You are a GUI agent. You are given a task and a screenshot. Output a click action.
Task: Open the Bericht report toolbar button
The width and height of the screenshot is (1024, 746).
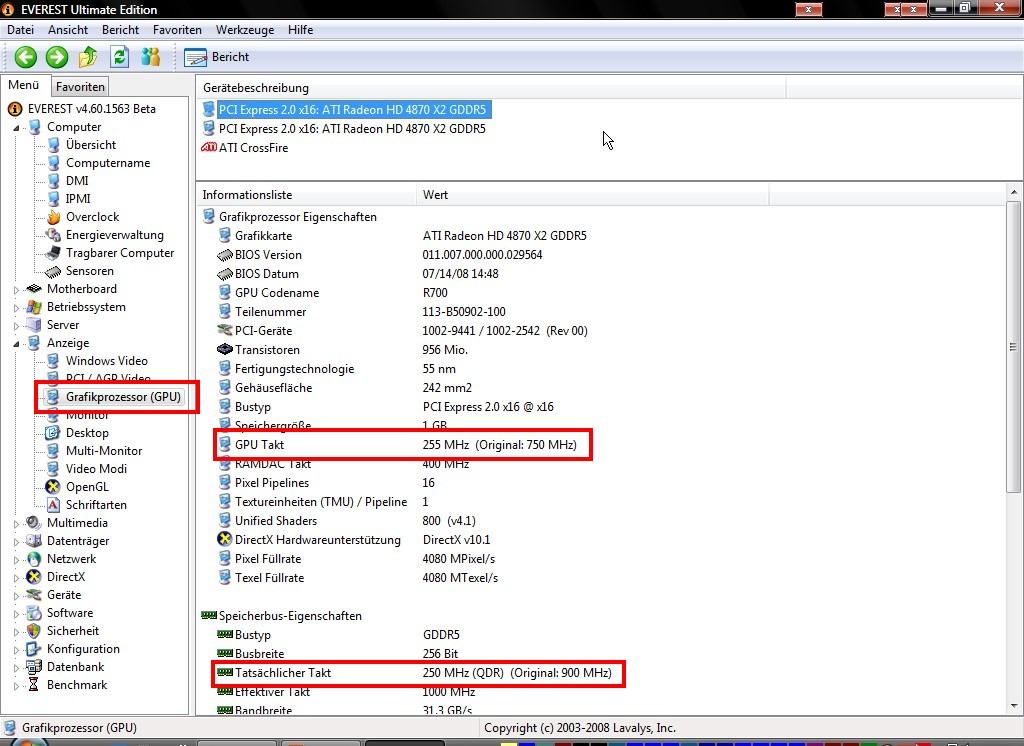tap(217, 57)
